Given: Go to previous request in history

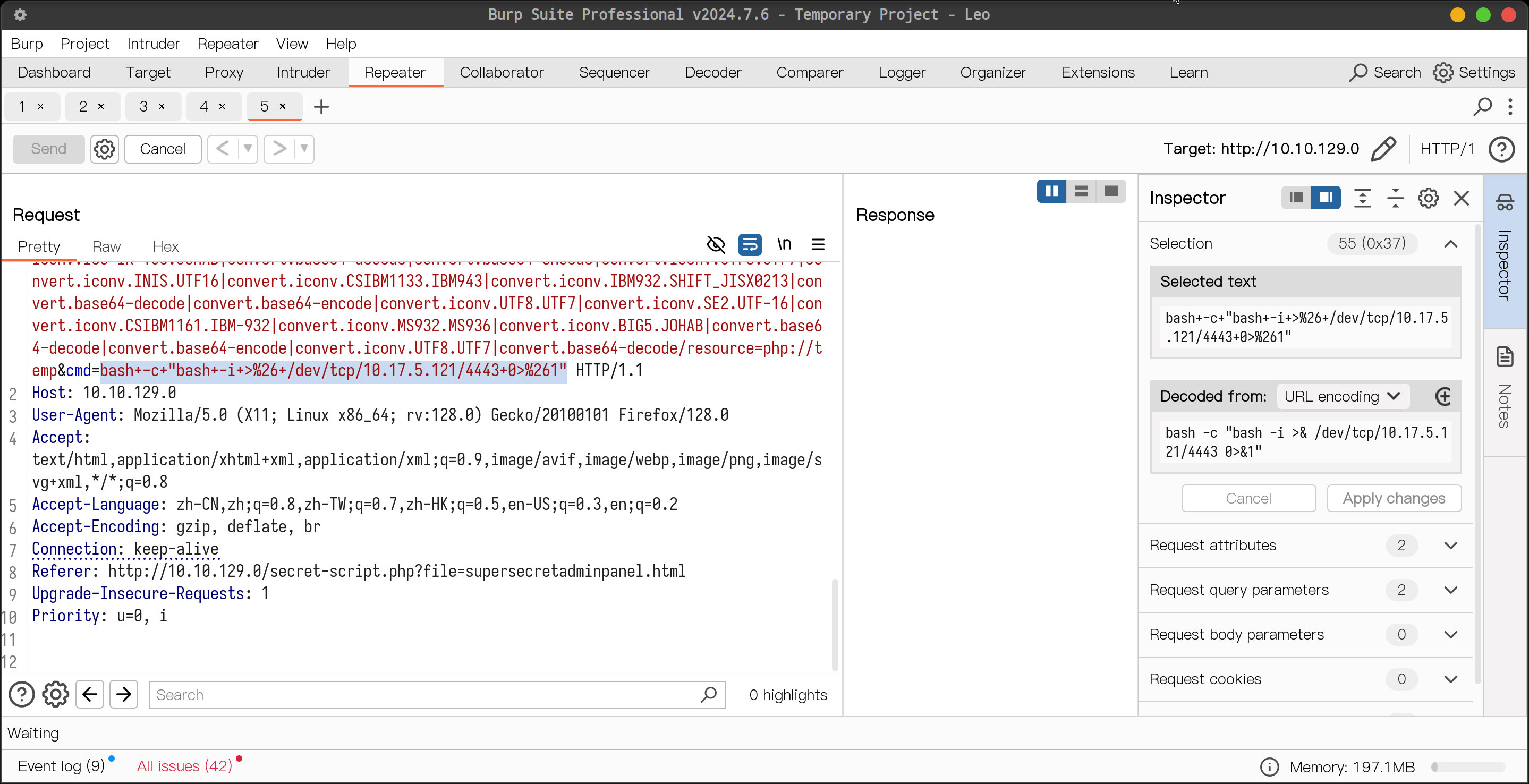Looking at the screenshot, I should [222, 148].
